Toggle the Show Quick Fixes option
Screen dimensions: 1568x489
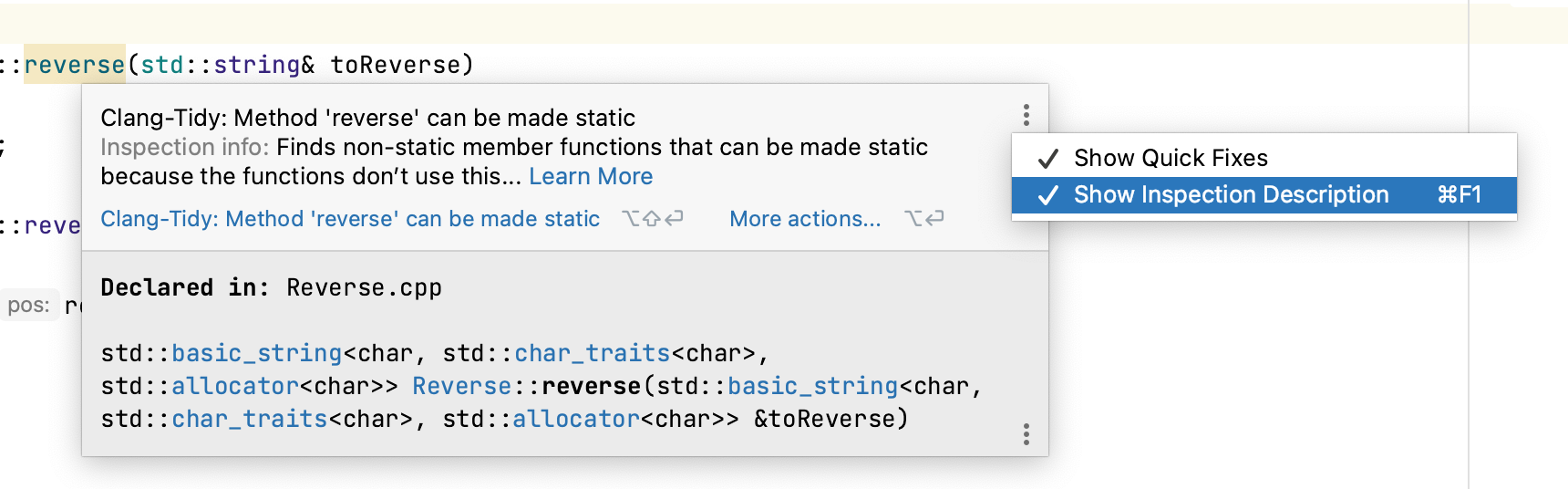[x=1171, y=158]
